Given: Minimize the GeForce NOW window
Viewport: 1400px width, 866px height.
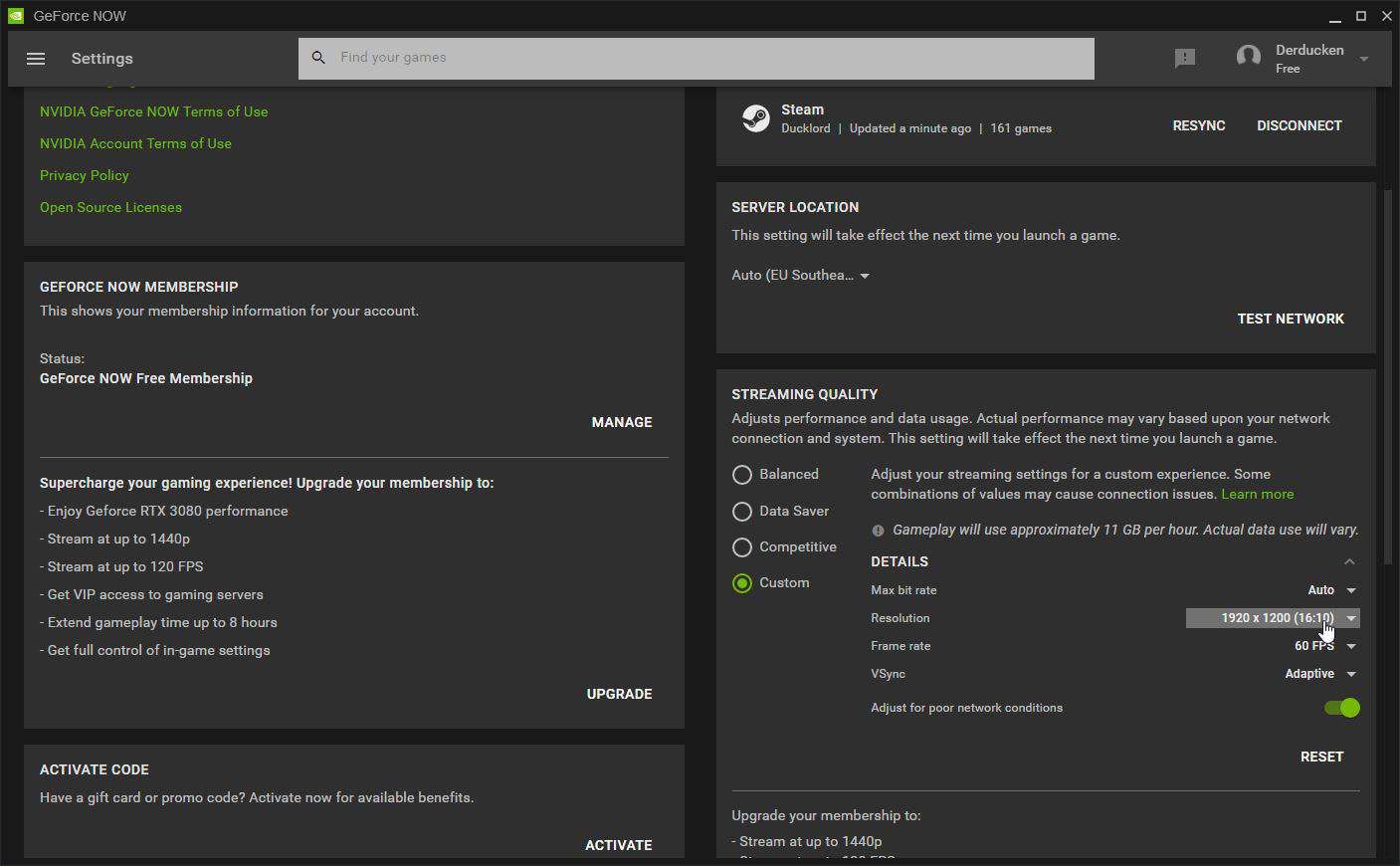Looking at the screenshot, I should [x=1335, y=16].
